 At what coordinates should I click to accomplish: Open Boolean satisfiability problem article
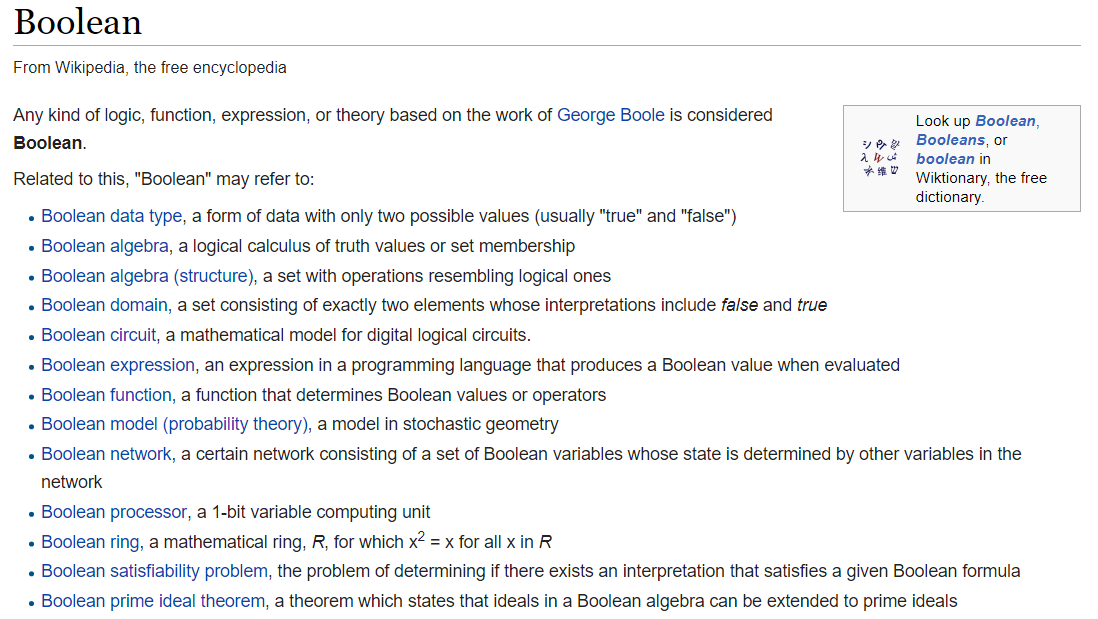click(154, 572)
